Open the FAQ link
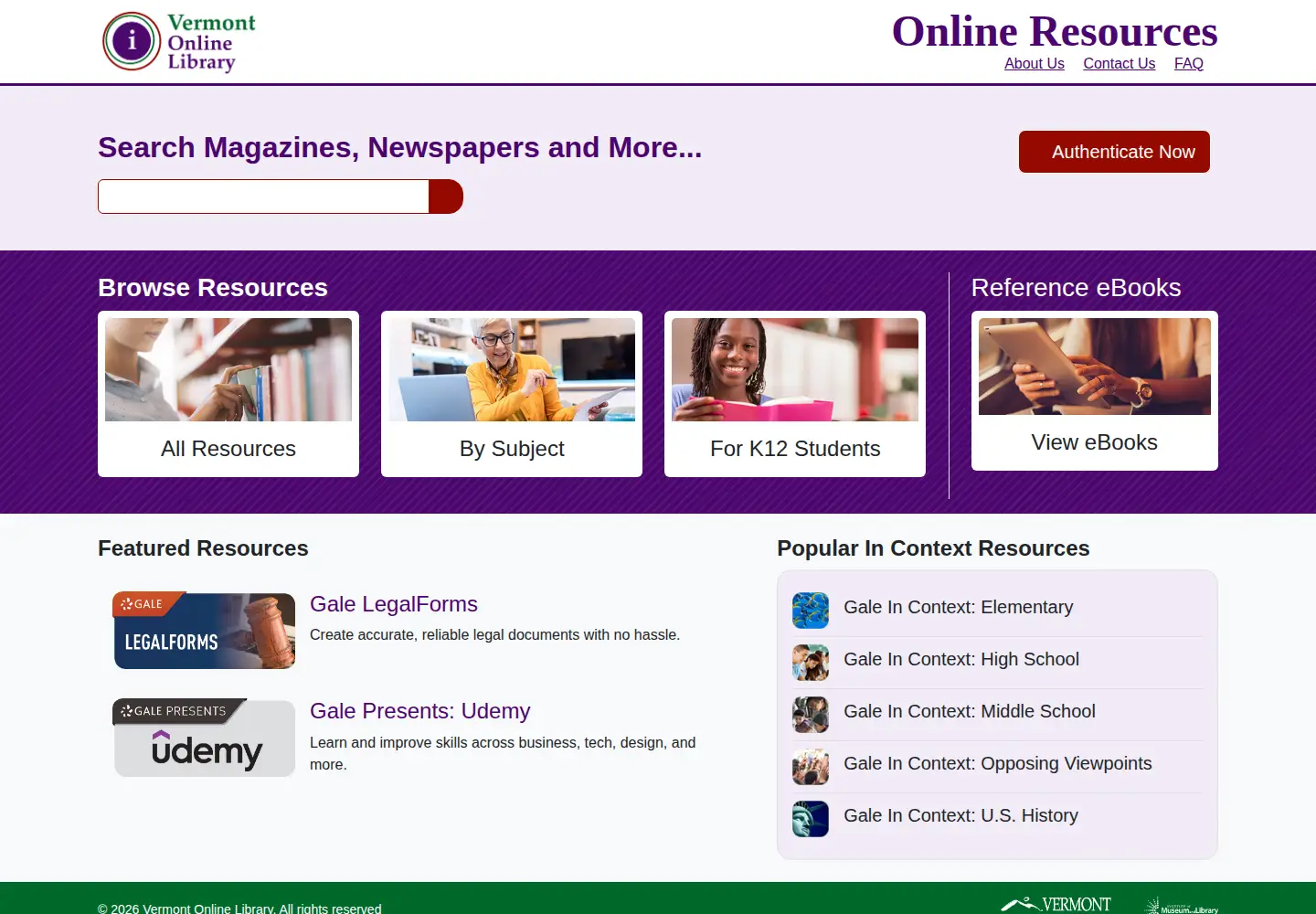The height and width of the screenshot is (914, 1316). (1189, 63)
